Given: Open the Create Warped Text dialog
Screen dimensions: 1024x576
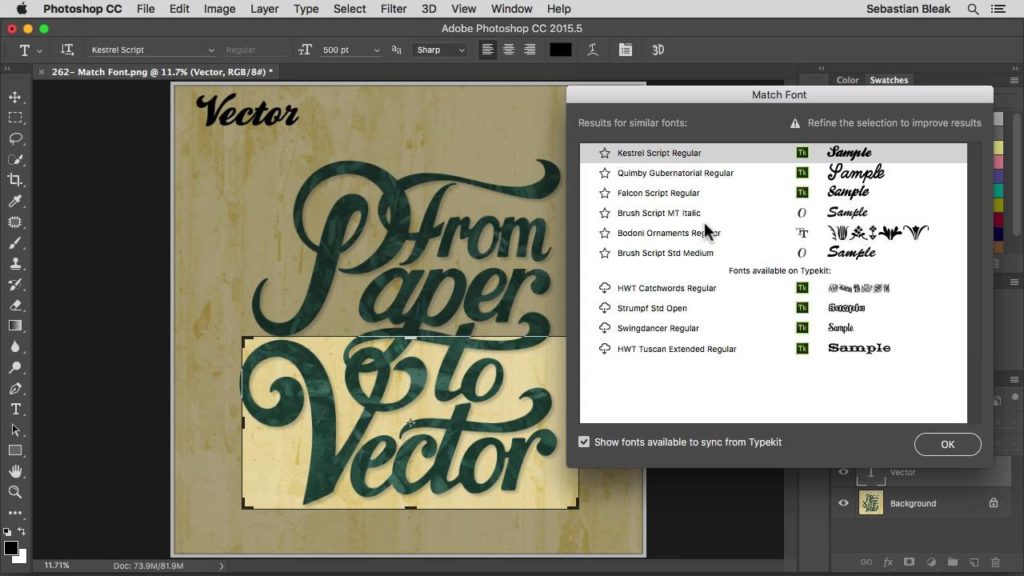Looking at the screenshot, I should 592,49.
